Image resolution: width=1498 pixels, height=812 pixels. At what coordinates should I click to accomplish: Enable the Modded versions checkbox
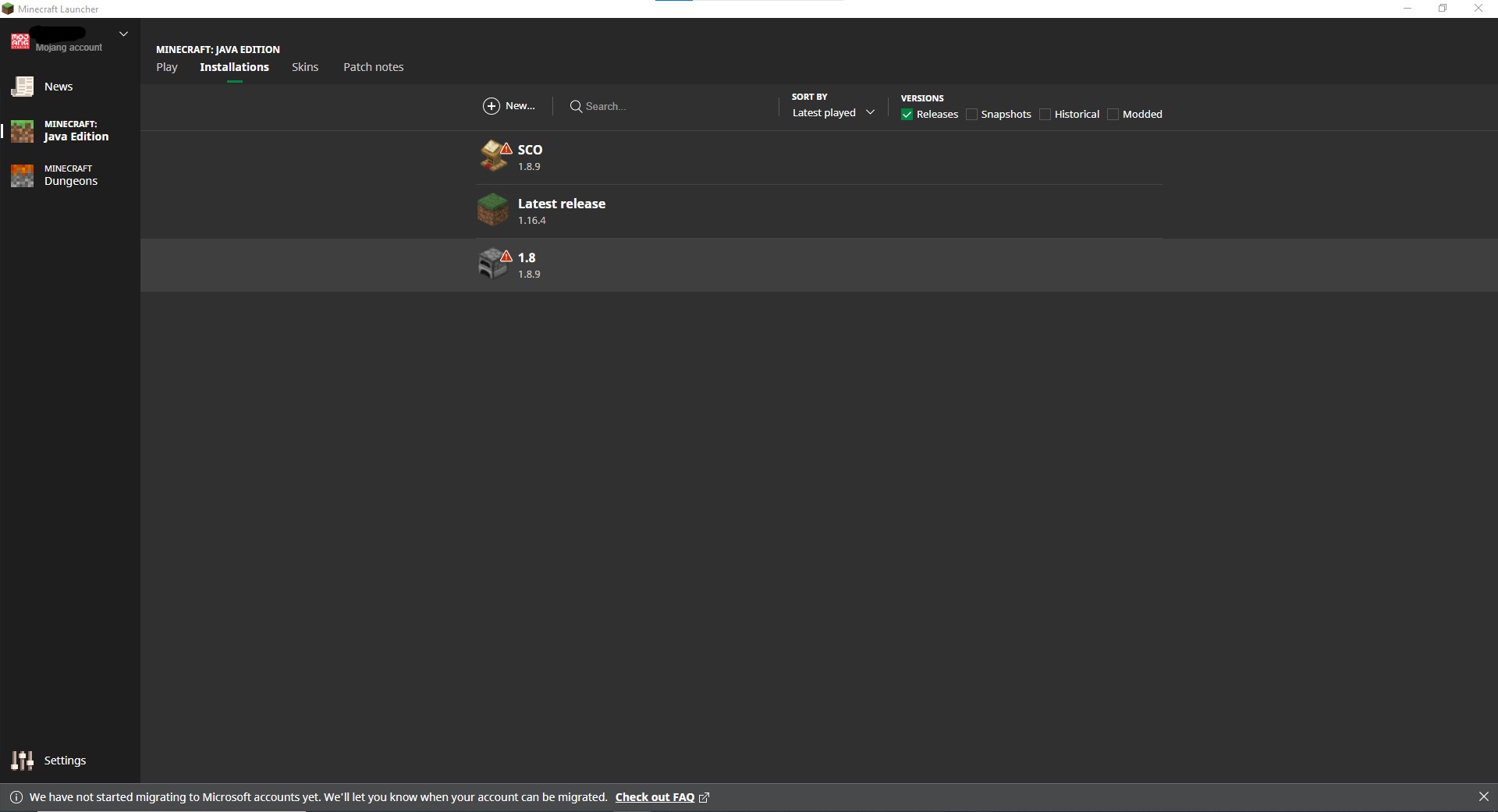click(x=1113, y=115)
